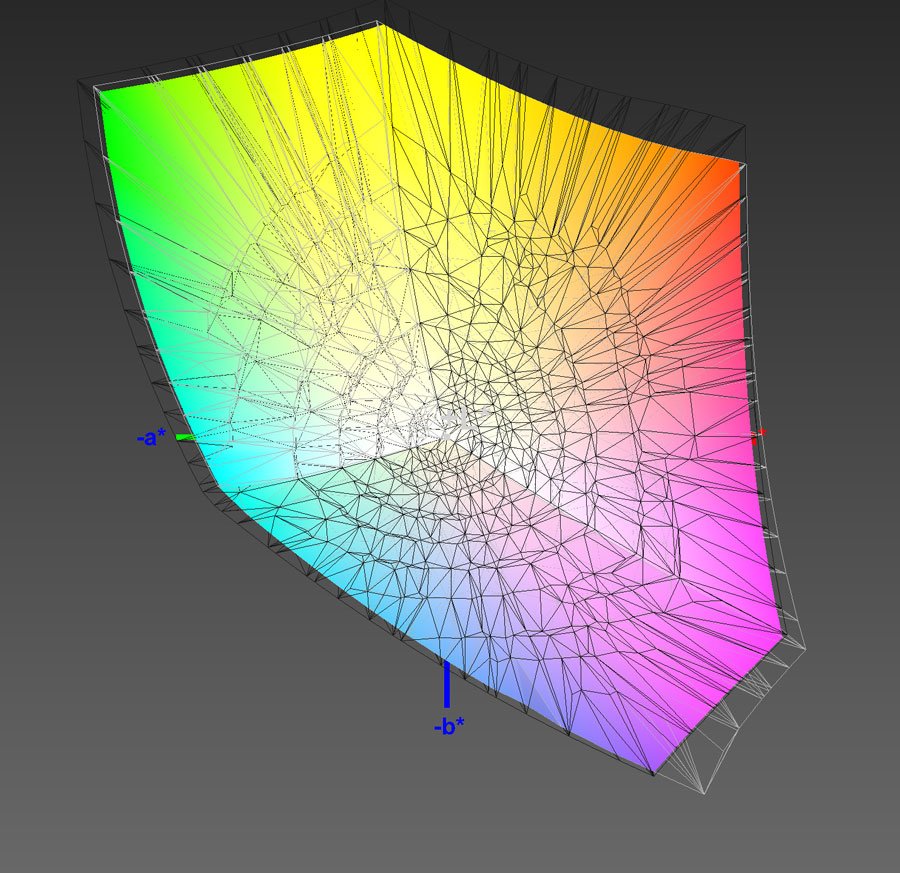Click the "-b*" axis label
The image size is (900, 873).
pyautogui.click(x=449, y=727)
